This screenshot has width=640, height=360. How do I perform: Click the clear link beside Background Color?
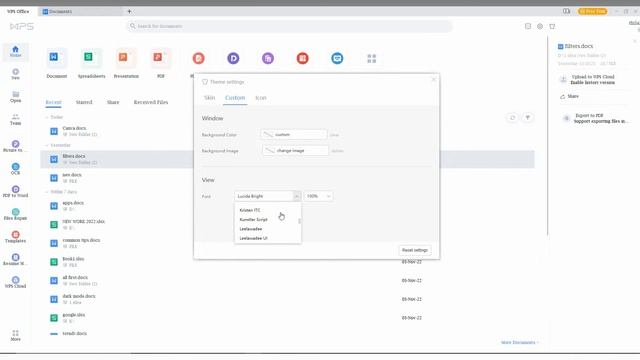(x=334, y=135)
